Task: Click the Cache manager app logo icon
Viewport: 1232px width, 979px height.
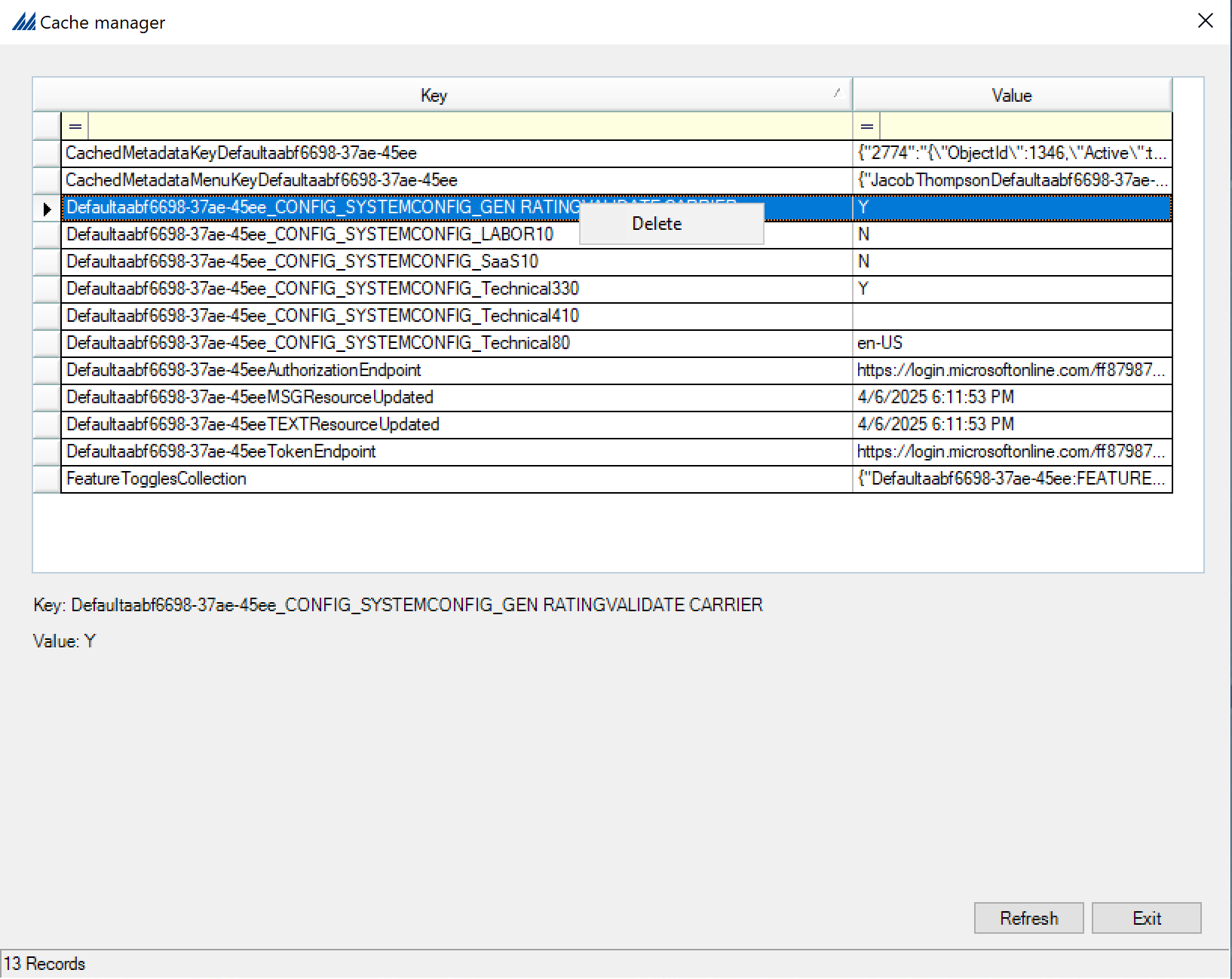Action: pos(23,22)
